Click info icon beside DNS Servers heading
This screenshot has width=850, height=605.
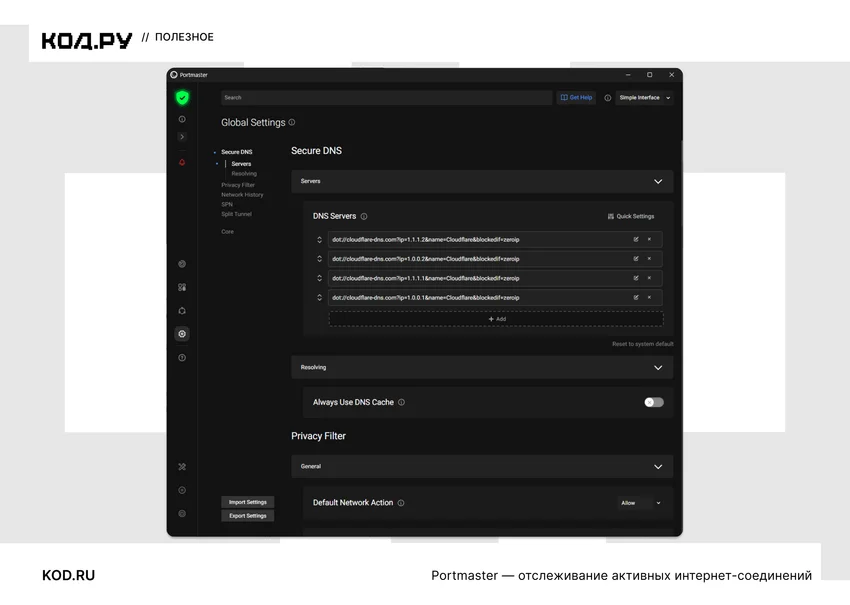(x=364, y=216)
